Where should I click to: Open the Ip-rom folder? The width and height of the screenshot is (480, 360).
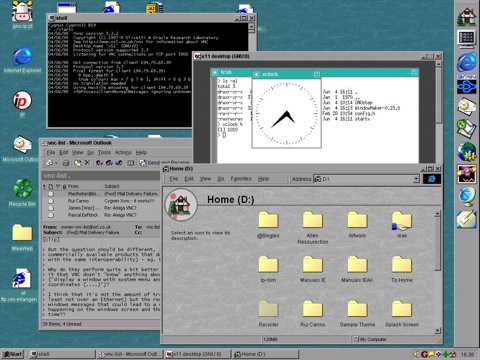click(x=268, y=269)
